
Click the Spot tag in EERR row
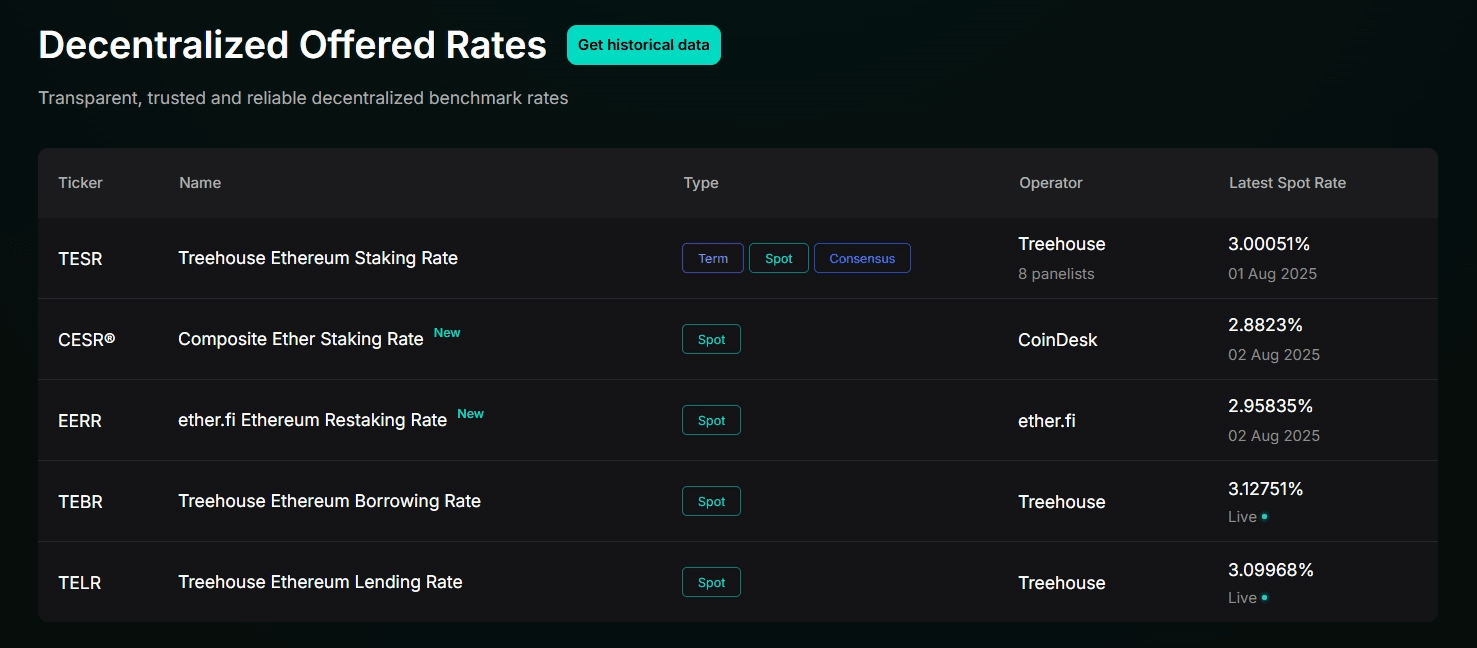pyautogui.click(x=711, y=420)
